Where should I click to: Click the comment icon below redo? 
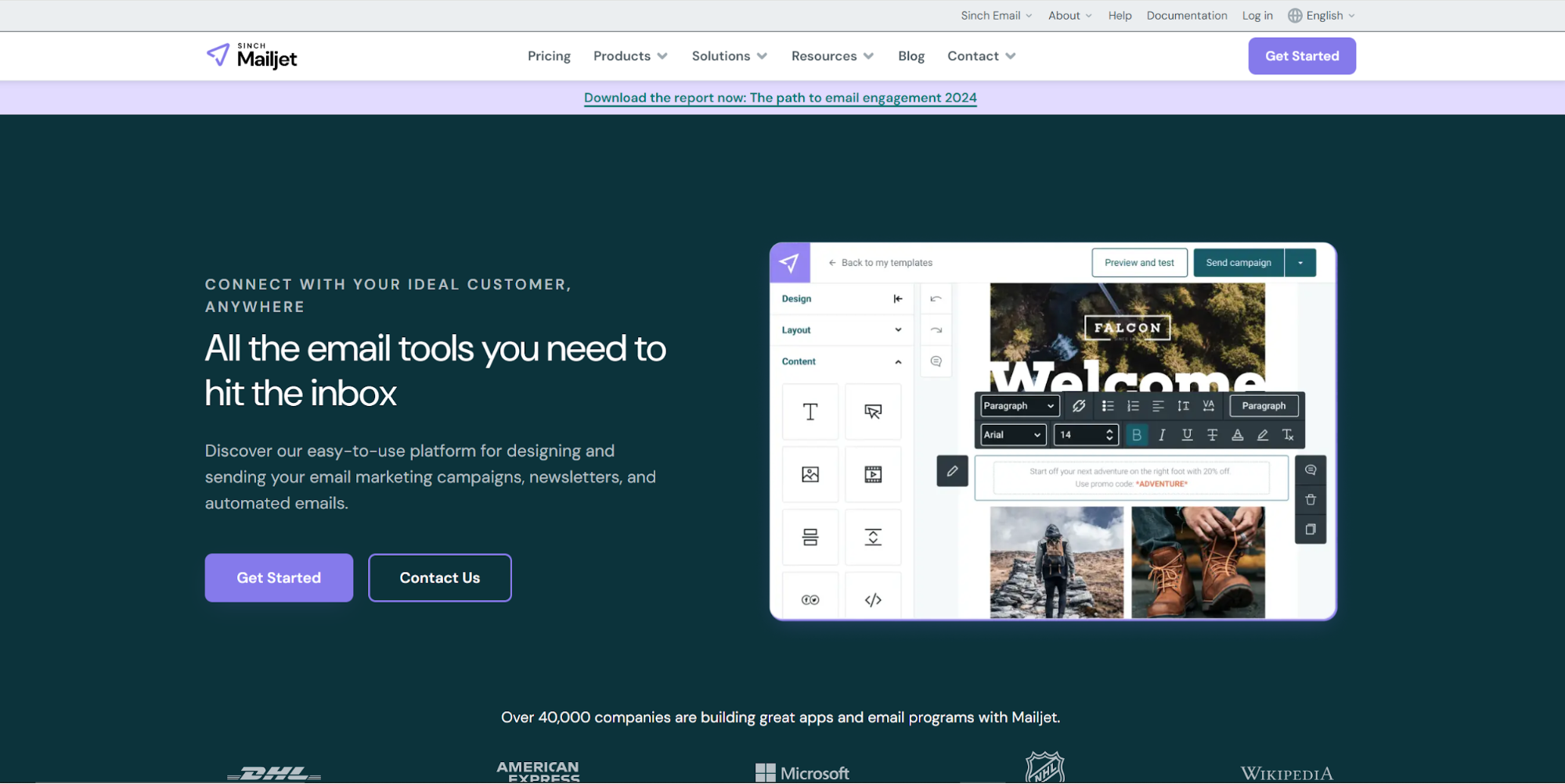(x=936, y=361)
